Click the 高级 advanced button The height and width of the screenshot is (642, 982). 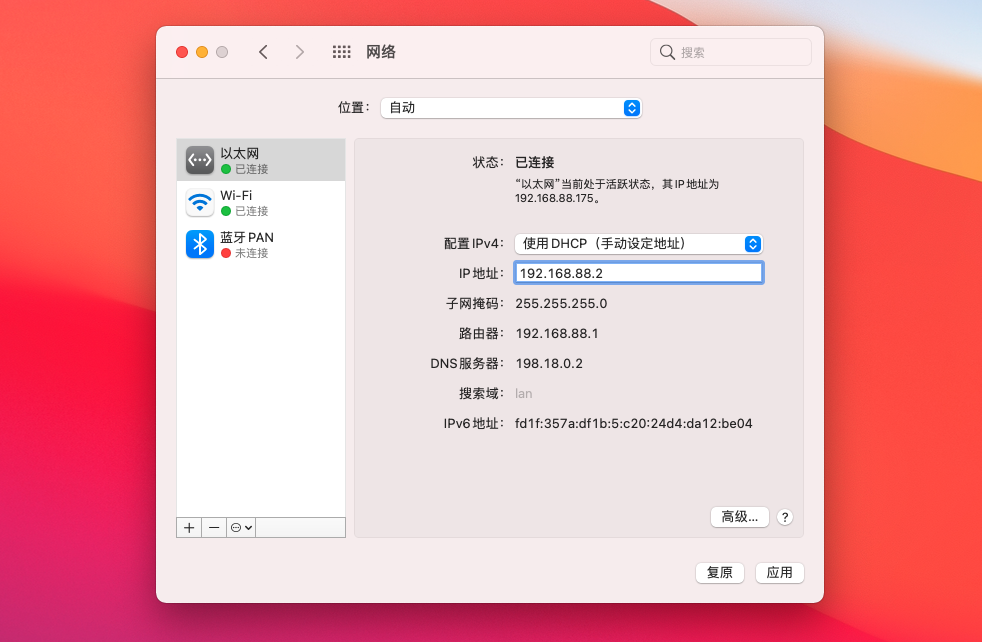(740, 517)
